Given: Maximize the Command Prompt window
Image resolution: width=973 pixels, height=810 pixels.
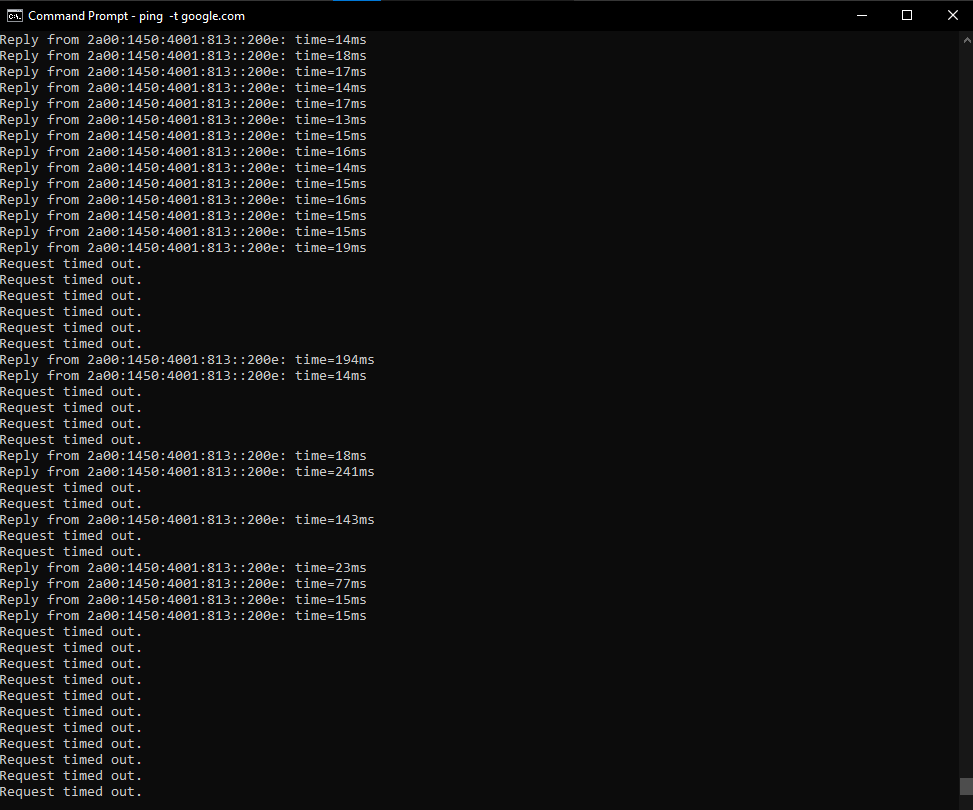Looking at the screenshot, I should tap(907, 16).
